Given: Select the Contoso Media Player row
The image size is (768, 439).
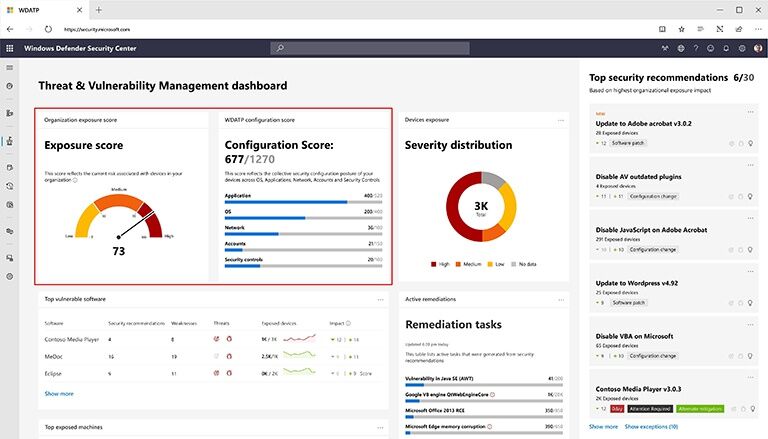Looking at the screenshot, I should 213,339.
